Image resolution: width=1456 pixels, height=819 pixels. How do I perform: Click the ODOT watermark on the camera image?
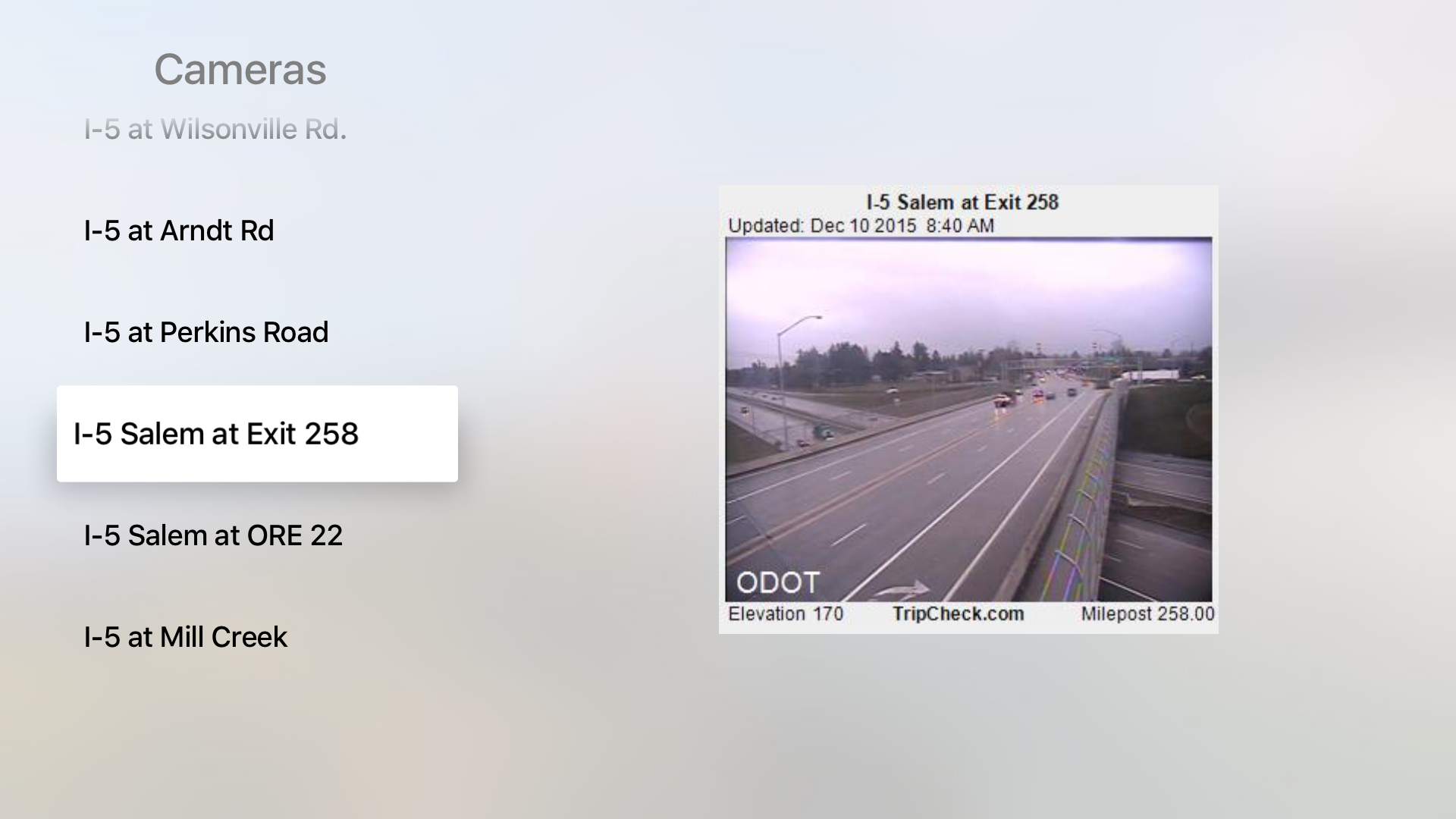click(x=778, y=582)
